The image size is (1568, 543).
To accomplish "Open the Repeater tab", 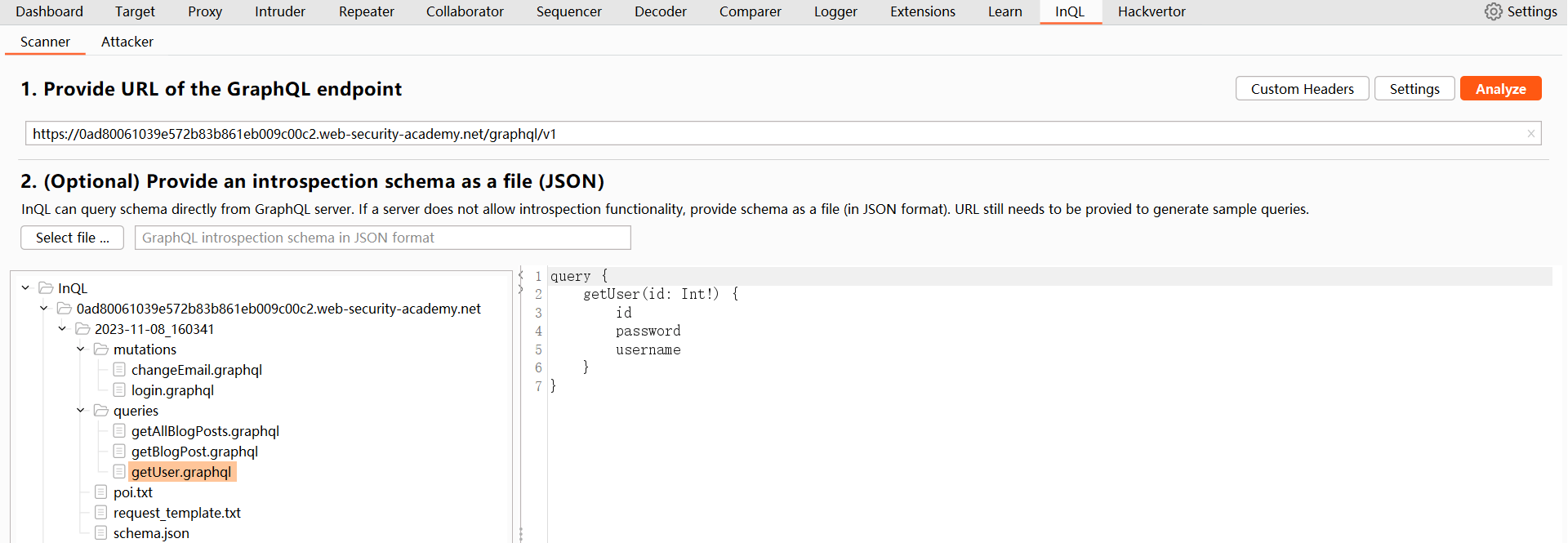I will [x=366, y=11].
